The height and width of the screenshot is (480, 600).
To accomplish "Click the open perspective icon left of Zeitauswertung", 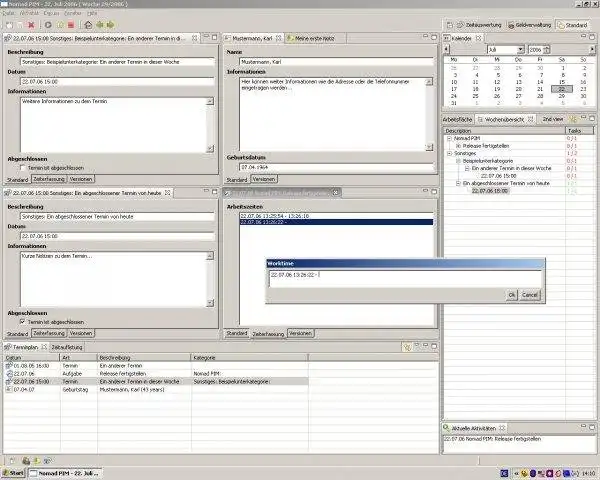I will [x=450, y=25].
